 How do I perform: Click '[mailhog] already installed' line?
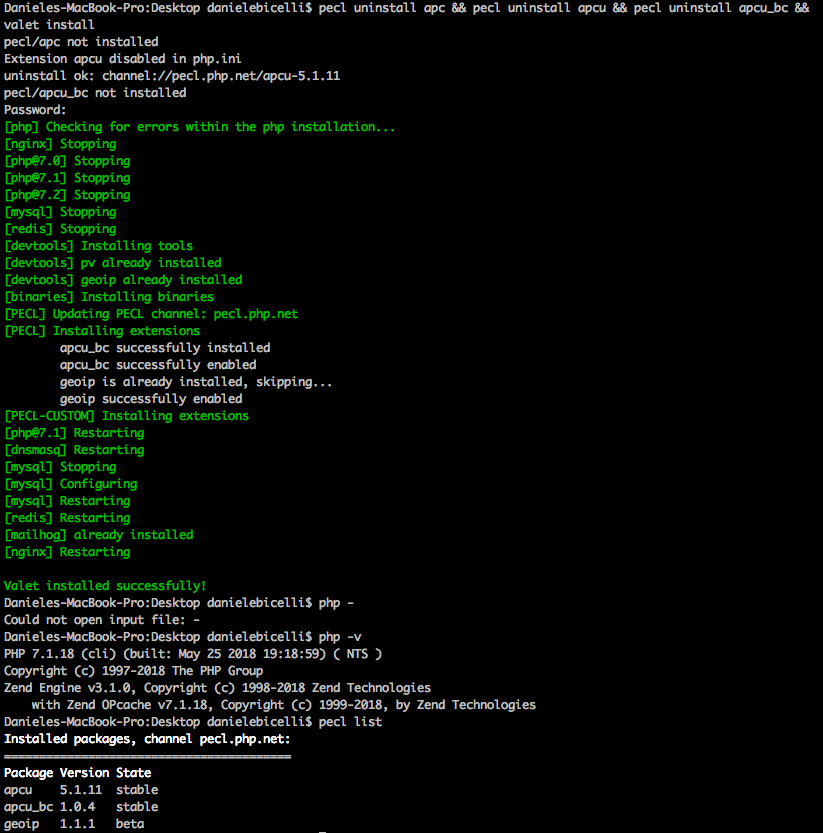(x=99, y=535)
